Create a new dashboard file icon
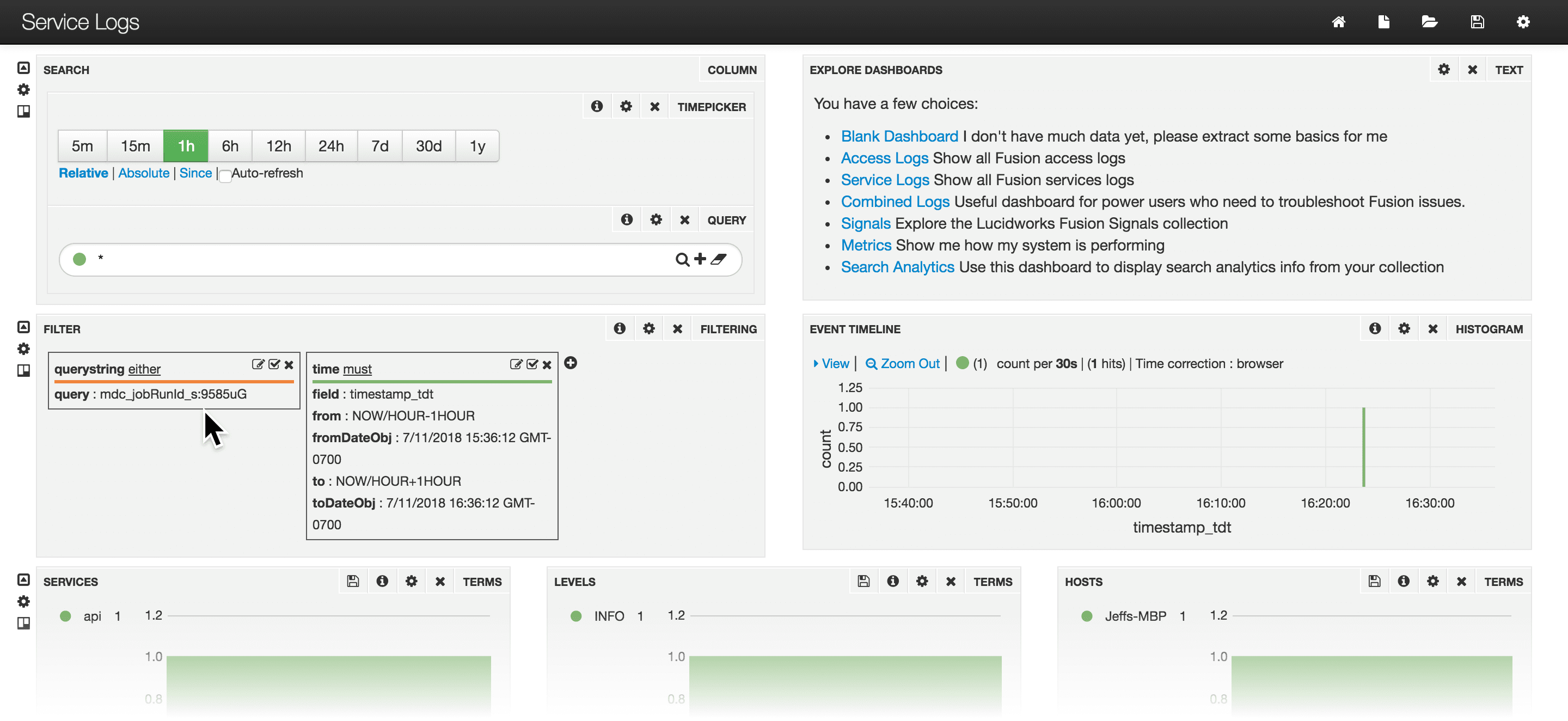 coord(1383,22)
